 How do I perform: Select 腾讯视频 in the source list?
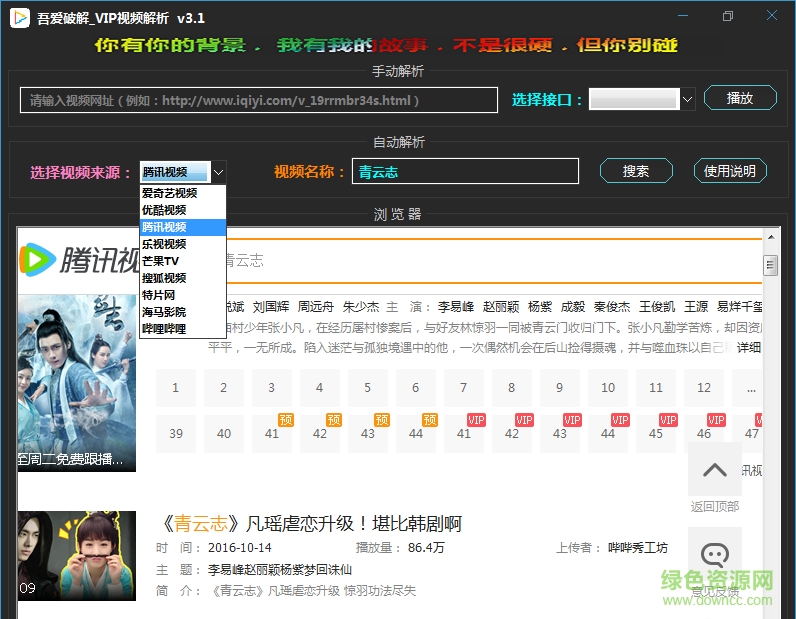(183, 227)
